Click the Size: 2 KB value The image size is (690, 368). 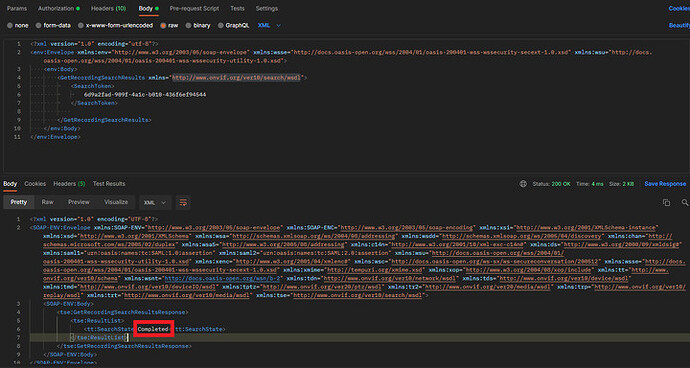click(x=621, y=184)
